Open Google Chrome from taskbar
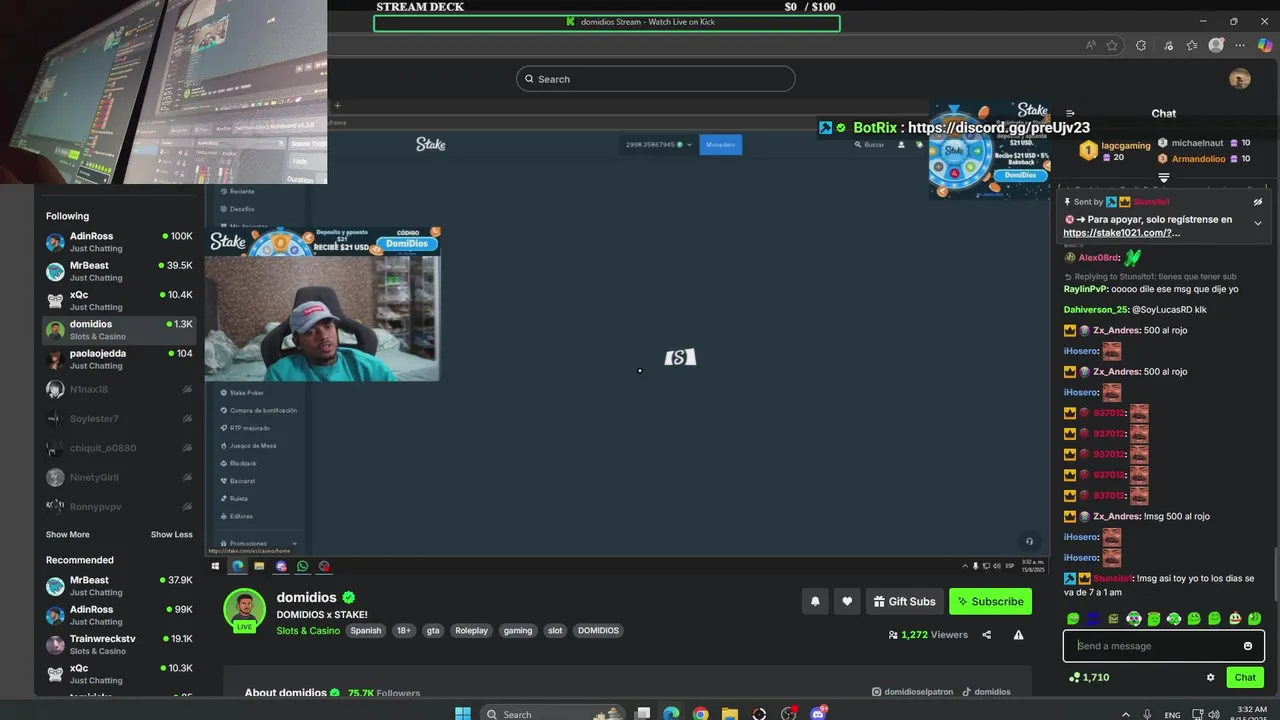Image resolution: width=1280 pixels, height=720 pixels. (x=701, y=713)
